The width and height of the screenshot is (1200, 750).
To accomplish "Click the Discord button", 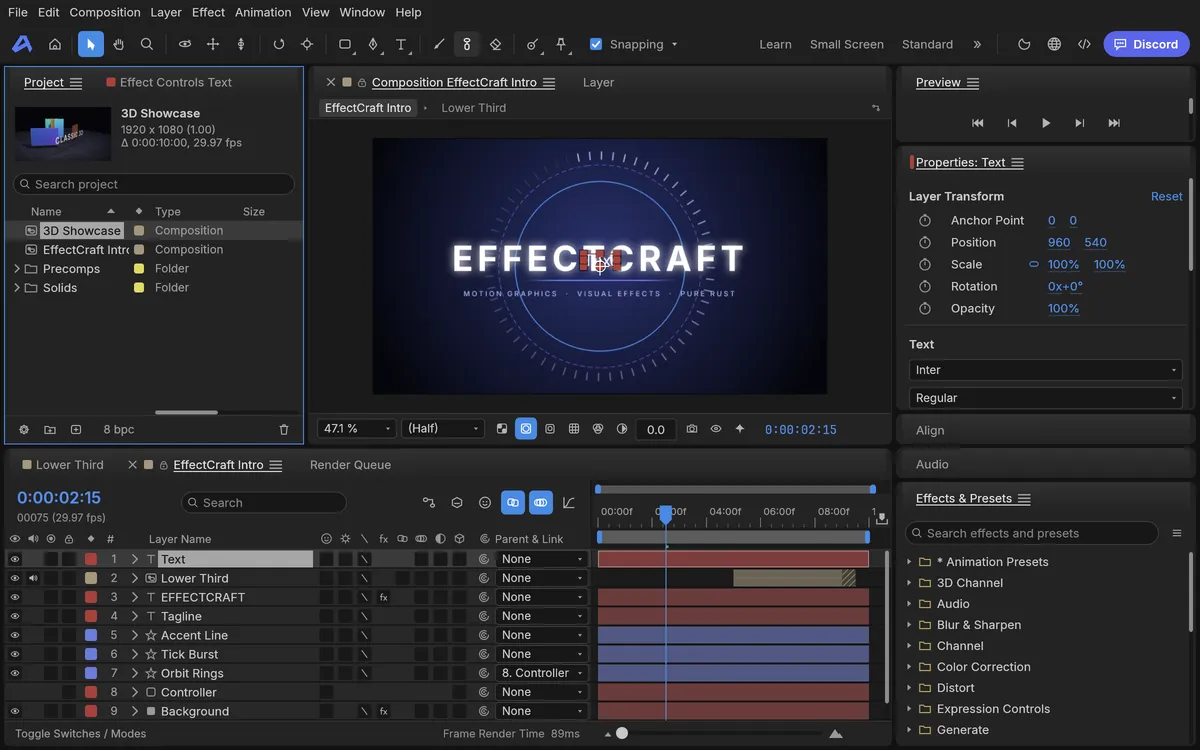I will pos(1146,44).
